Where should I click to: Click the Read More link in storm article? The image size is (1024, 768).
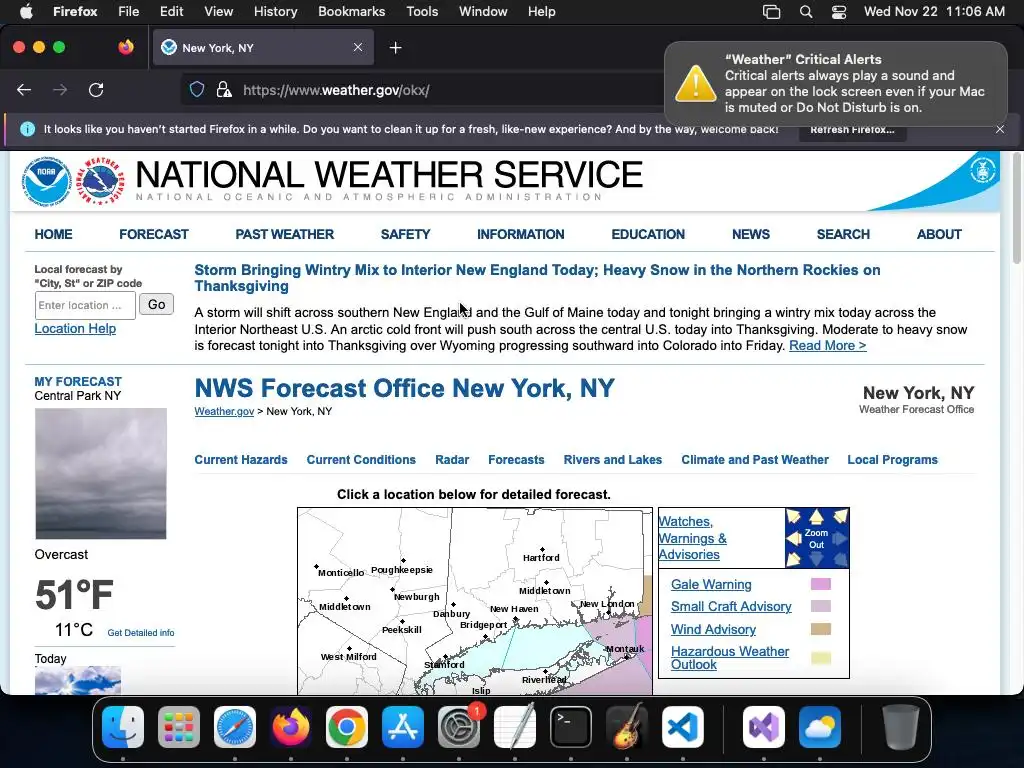click(x=827, y=345)
